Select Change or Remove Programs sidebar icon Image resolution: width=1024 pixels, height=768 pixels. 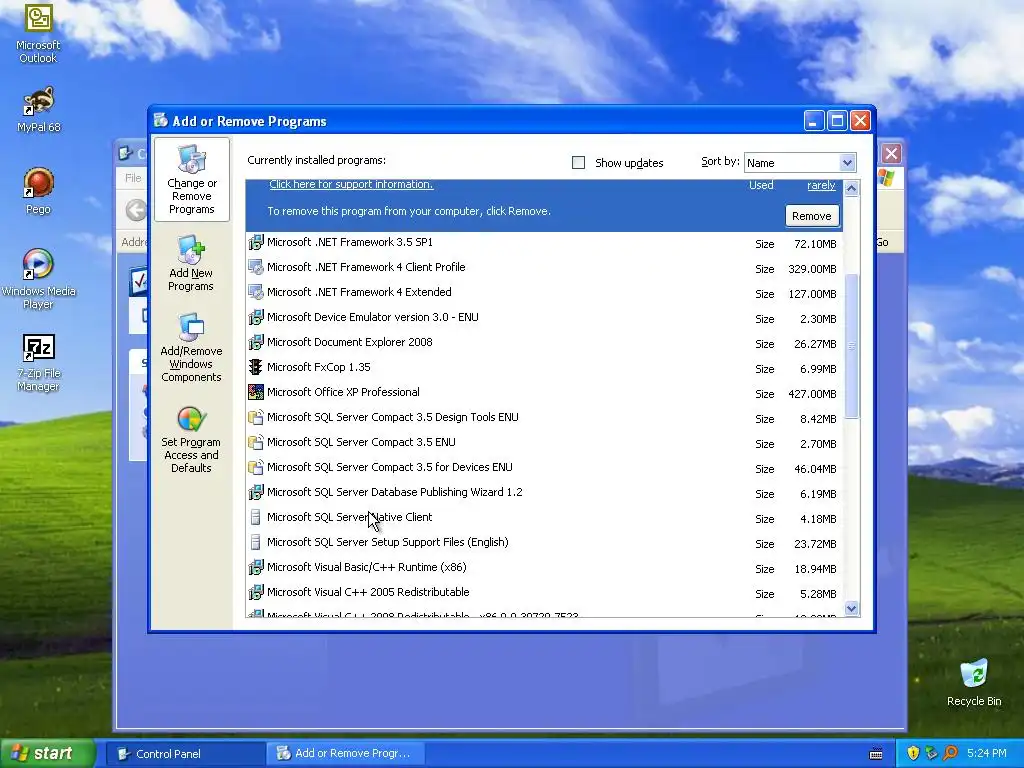coord(191,180)
